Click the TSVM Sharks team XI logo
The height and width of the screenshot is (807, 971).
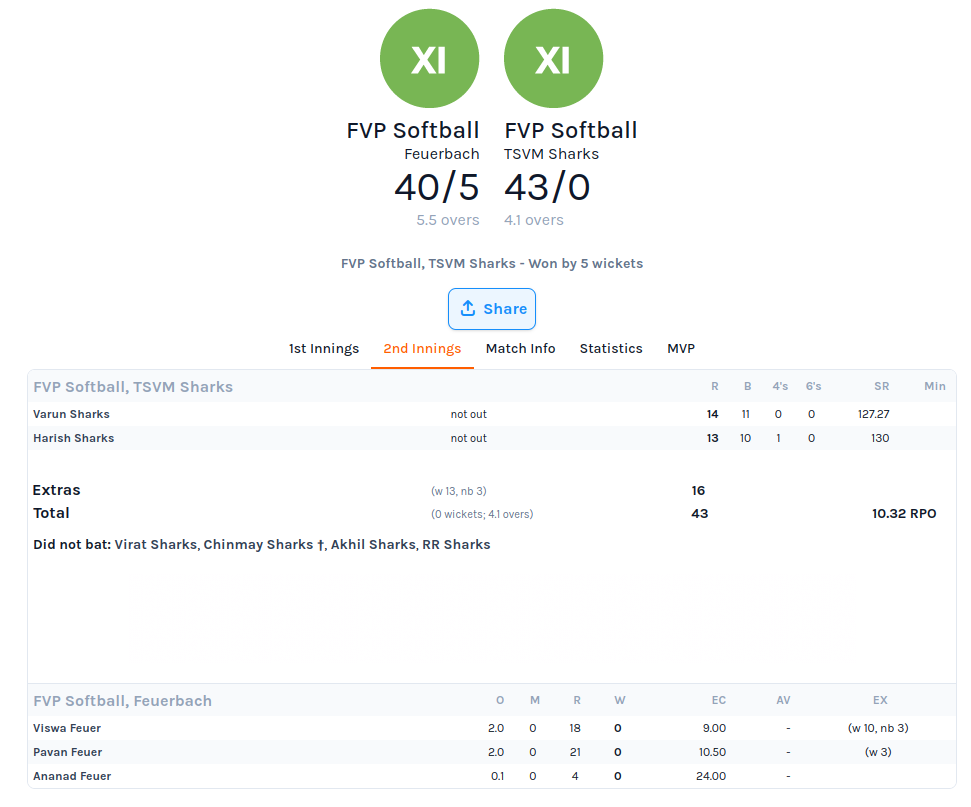(553, 58)
